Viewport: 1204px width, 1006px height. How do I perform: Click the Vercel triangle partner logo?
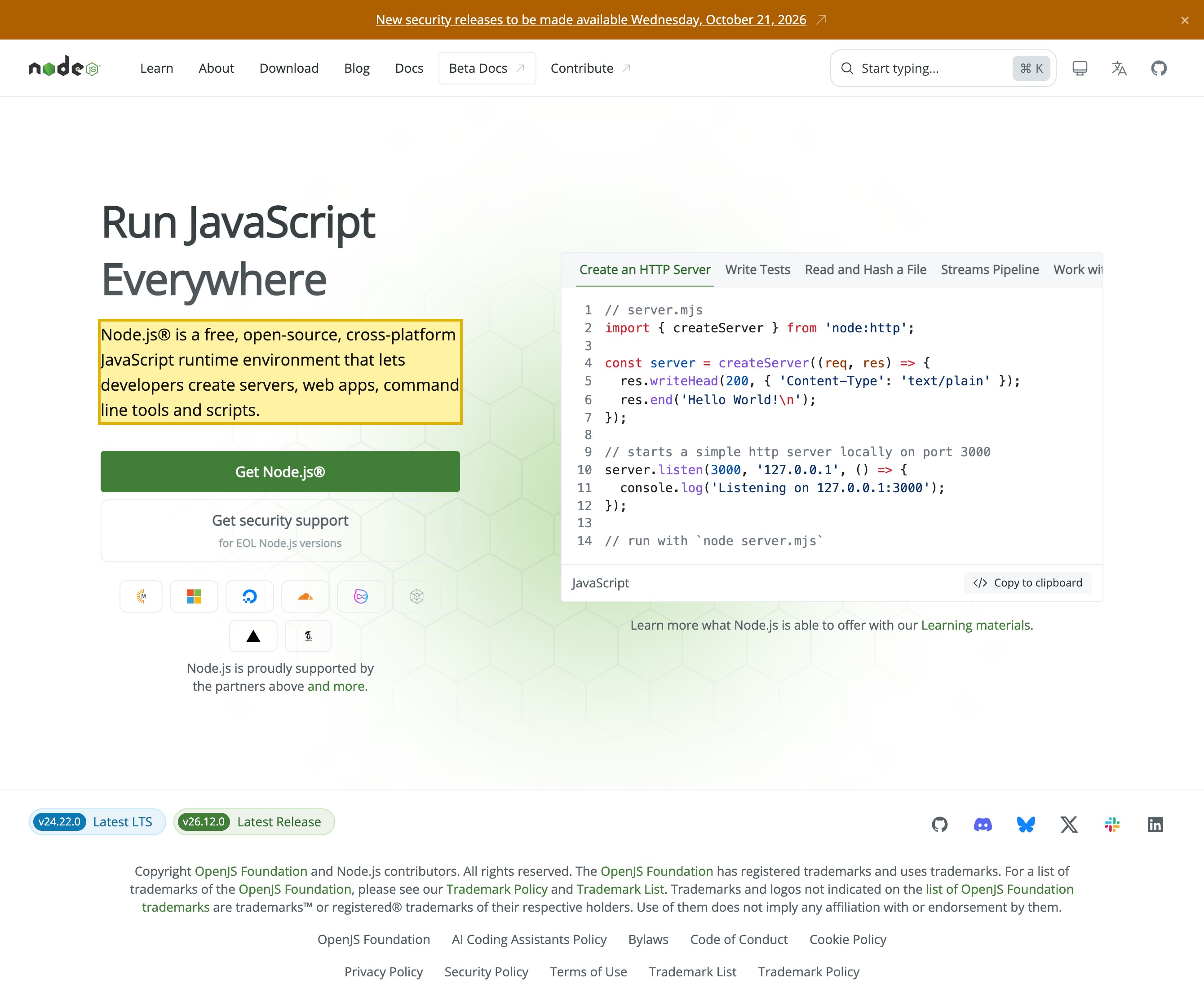tap(253, 635)
